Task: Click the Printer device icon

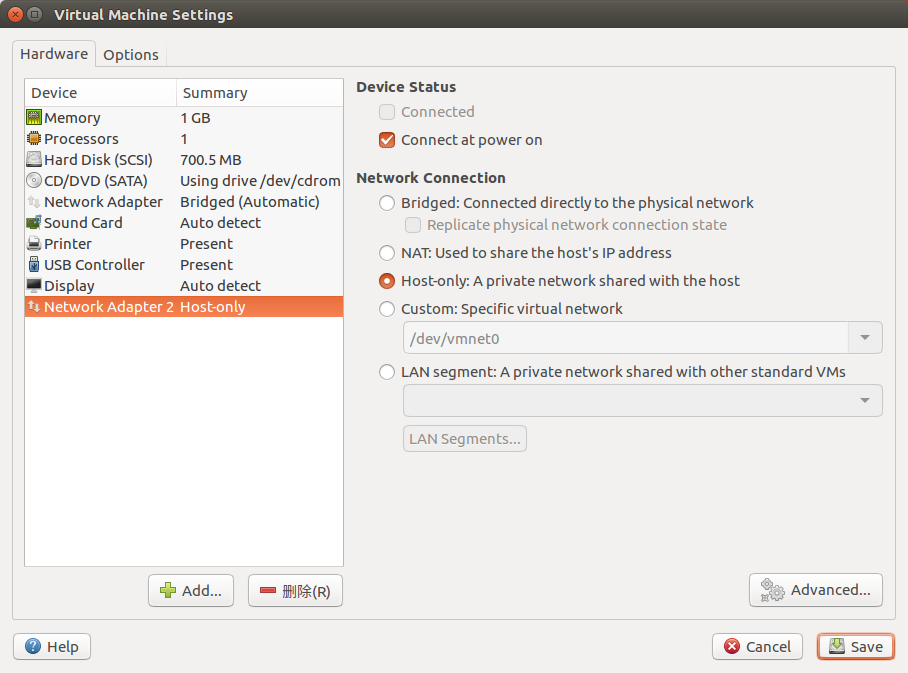Action: 34,244
